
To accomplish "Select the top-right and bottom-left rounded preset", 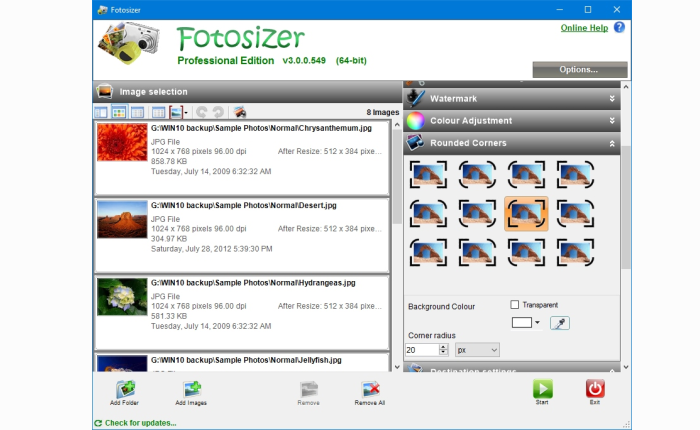I will [x=575, y=213].
